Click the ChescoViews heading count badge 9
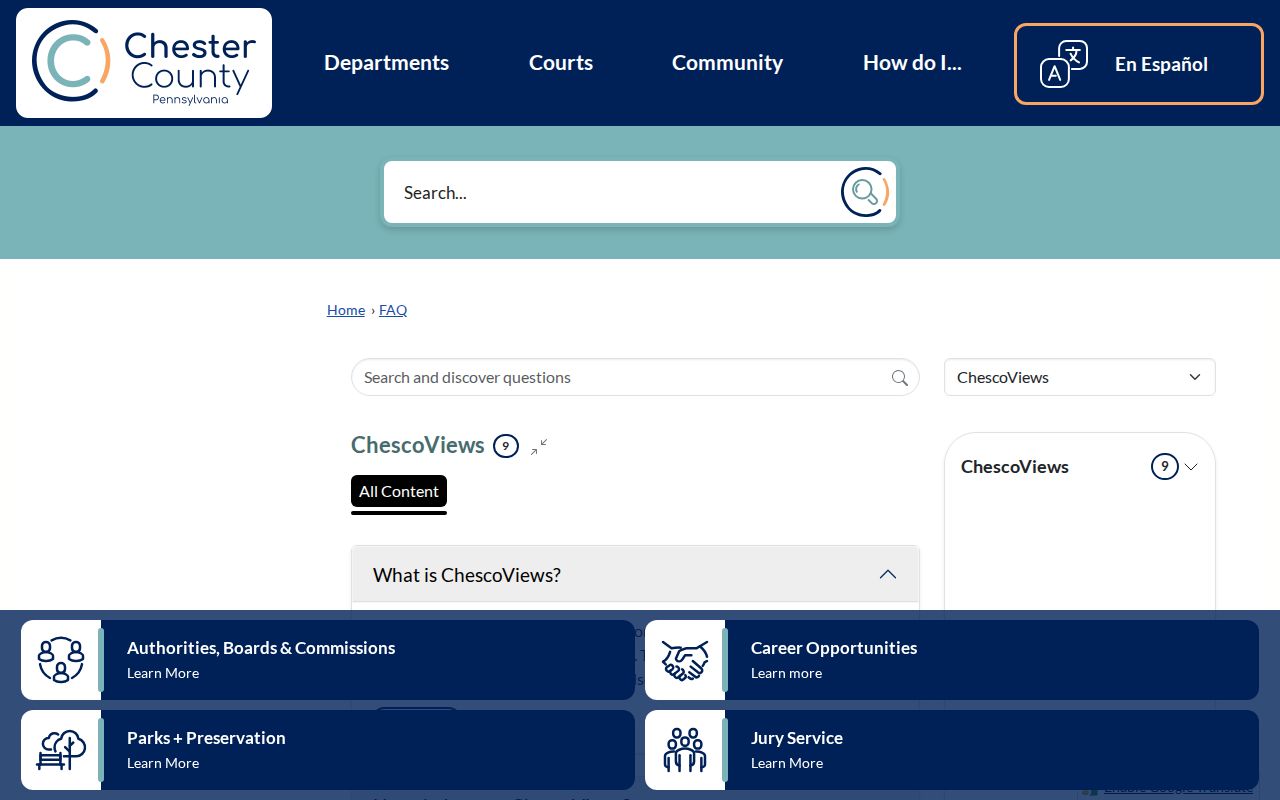The image size is (1280, 800). pos(506,446)
